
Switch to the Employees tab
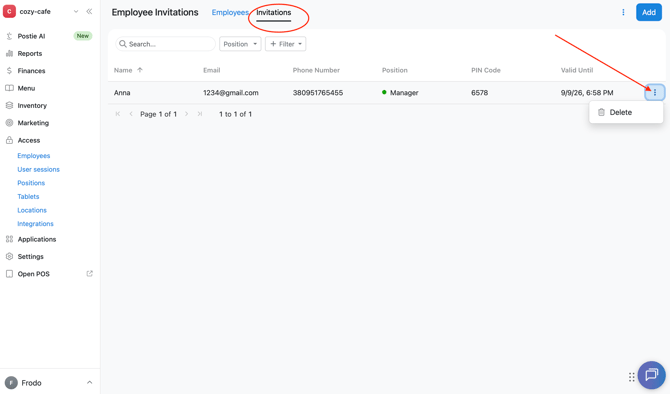[x=230, y=12]
